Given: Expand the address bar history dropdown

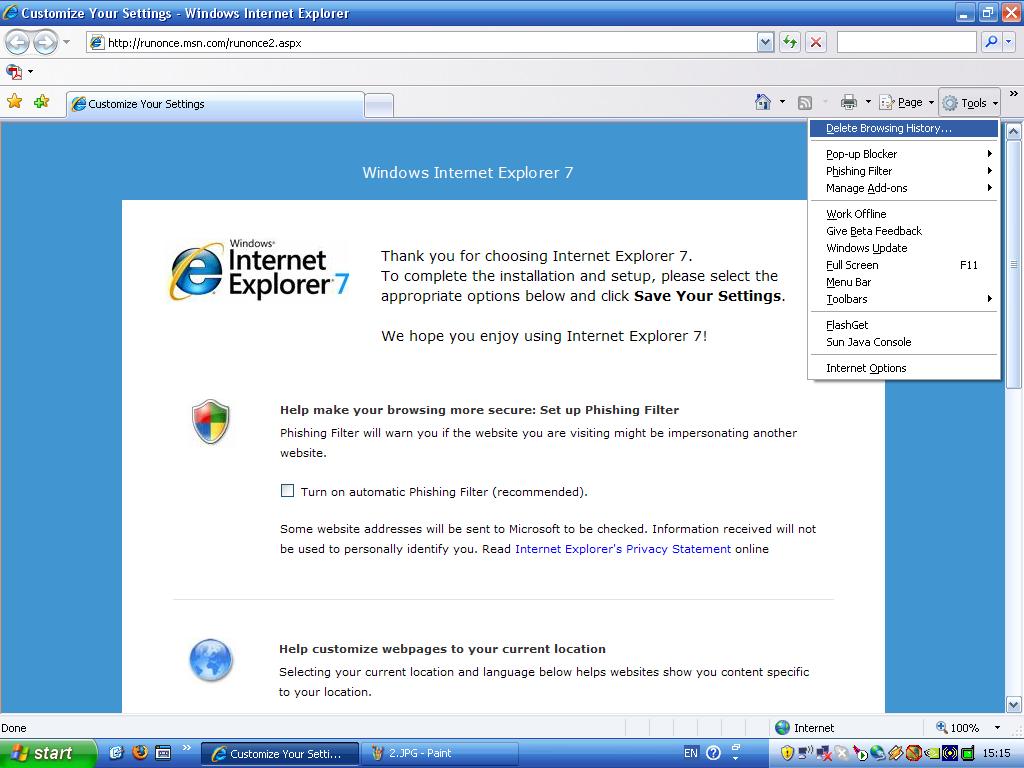Looking at the screenshot, I should (x=765, y=43).
